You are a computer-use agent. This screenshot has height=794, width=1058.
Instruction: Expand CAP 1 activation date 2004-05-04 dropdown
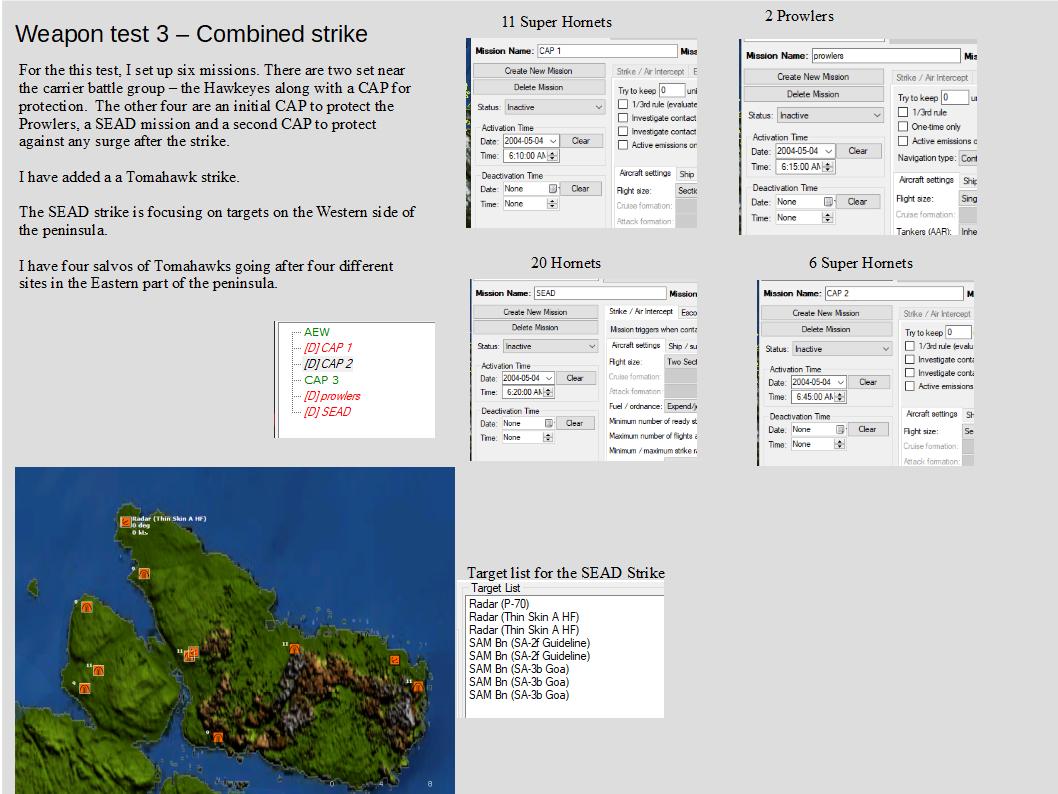point(553,141)
